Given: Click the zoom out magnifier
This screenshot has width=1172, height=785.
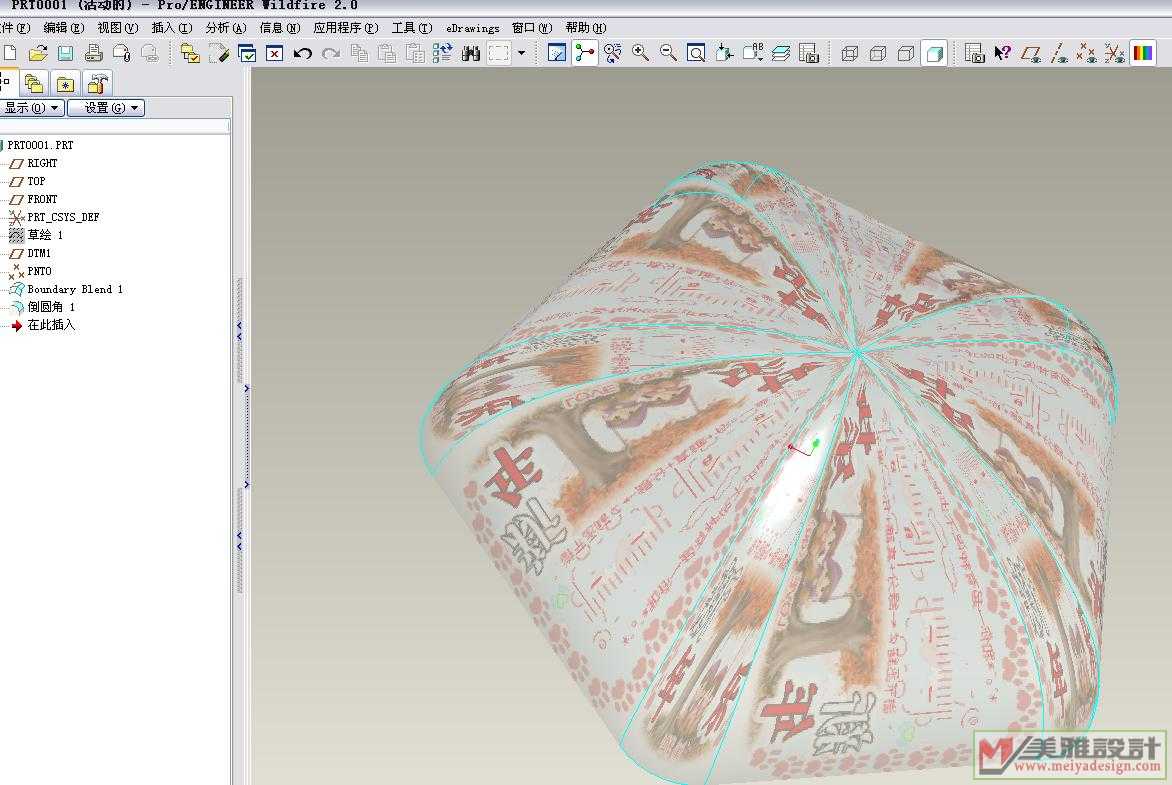Looking at the screenshot, I should (668, 53).
